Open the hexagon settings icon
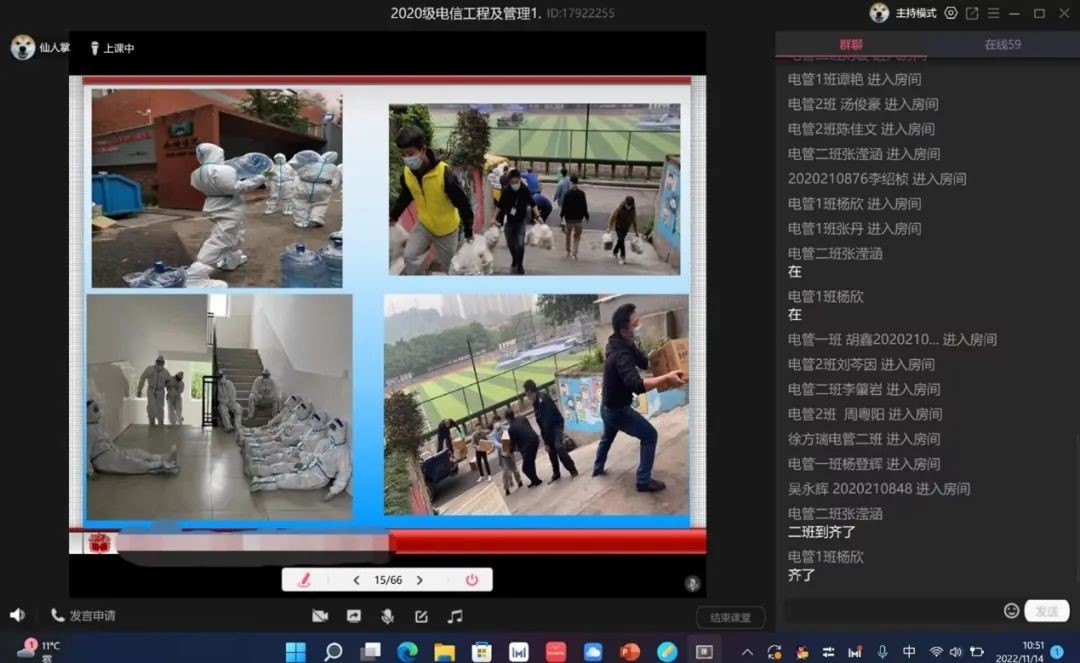 pos(951,13)
